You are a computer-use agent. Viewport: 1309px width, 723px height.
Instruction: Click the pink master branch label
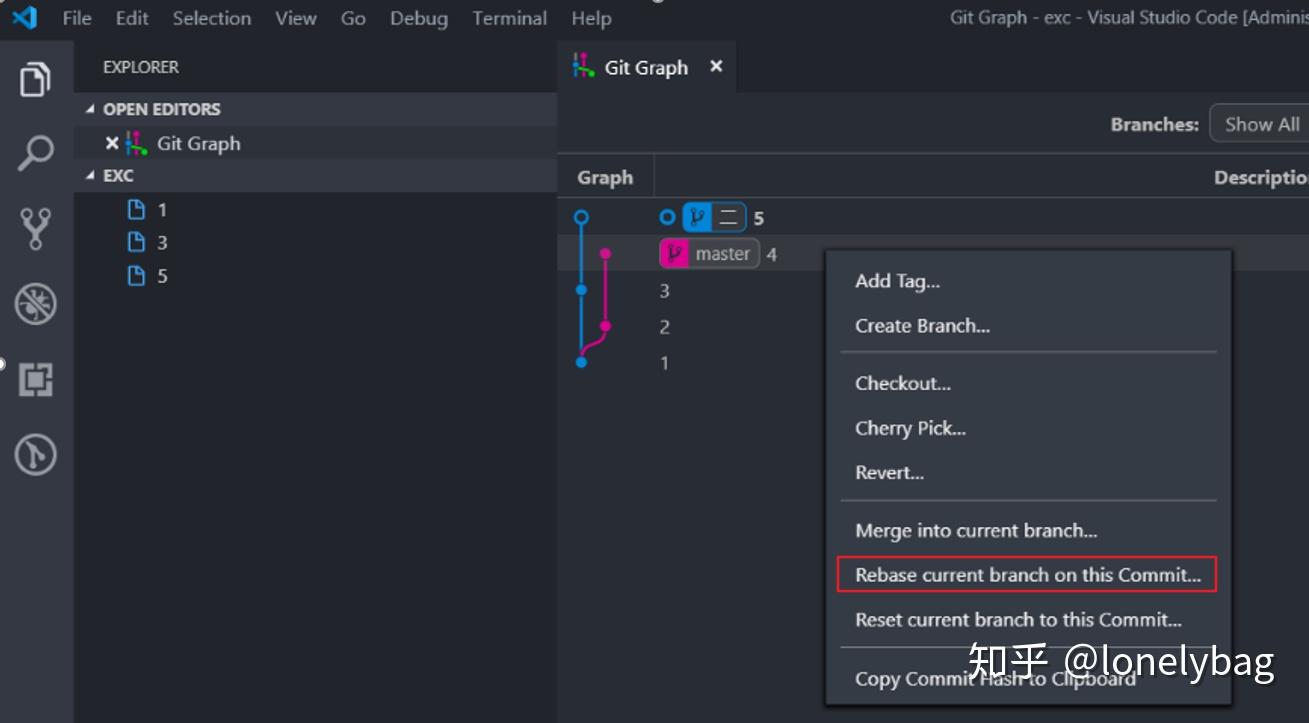(709, 253)
